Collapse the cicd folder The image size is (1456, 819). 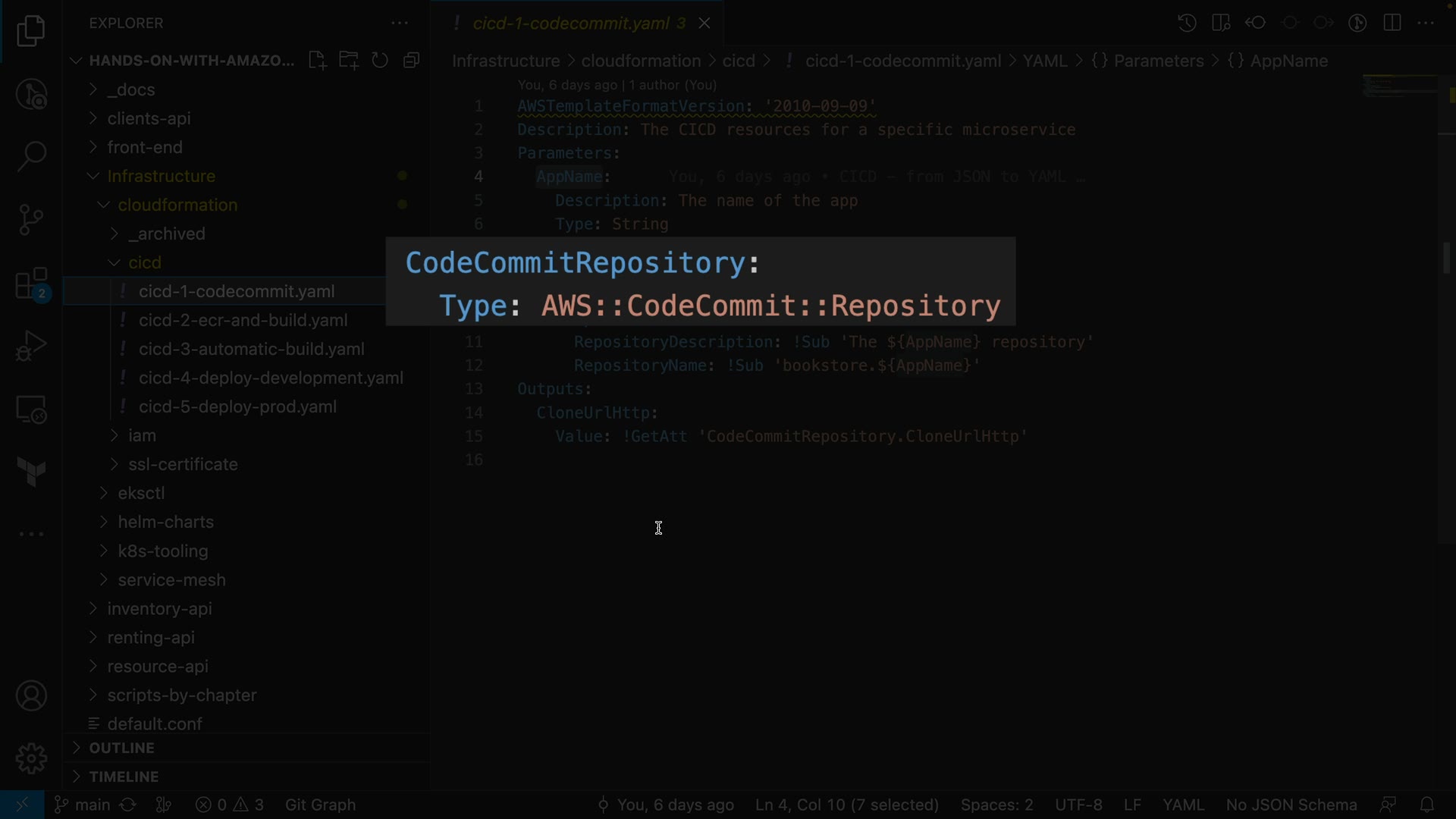click(144, 262)
